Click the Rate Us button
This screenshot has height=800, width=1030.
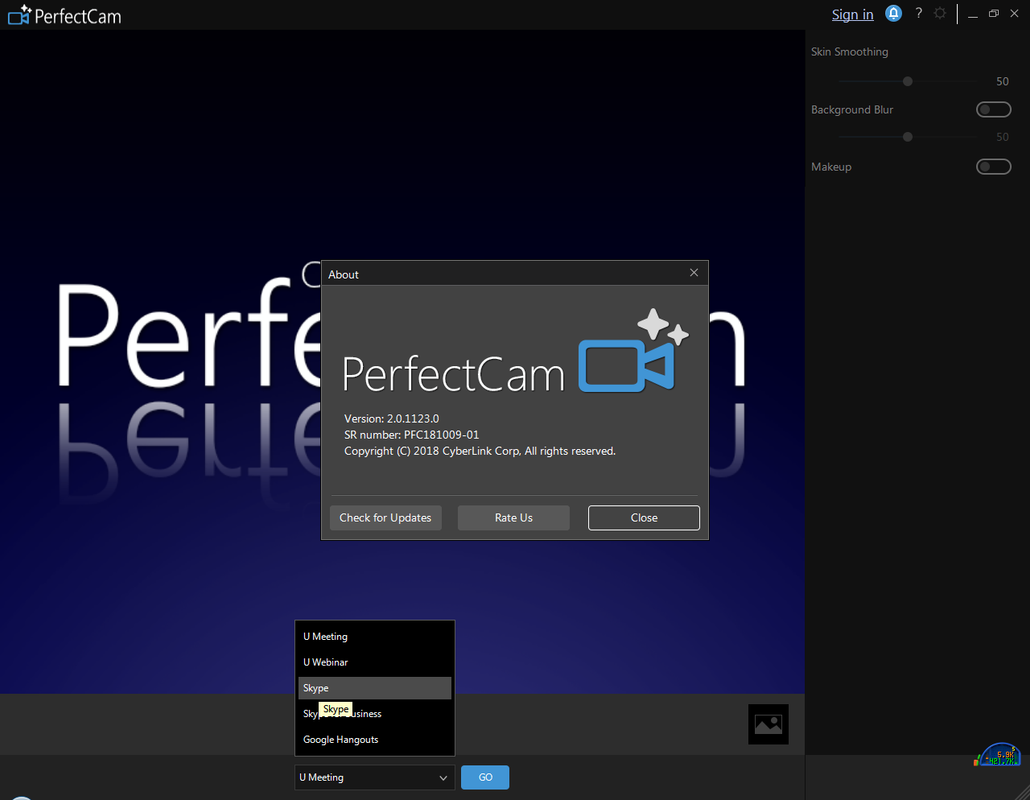tap(514, 518)
